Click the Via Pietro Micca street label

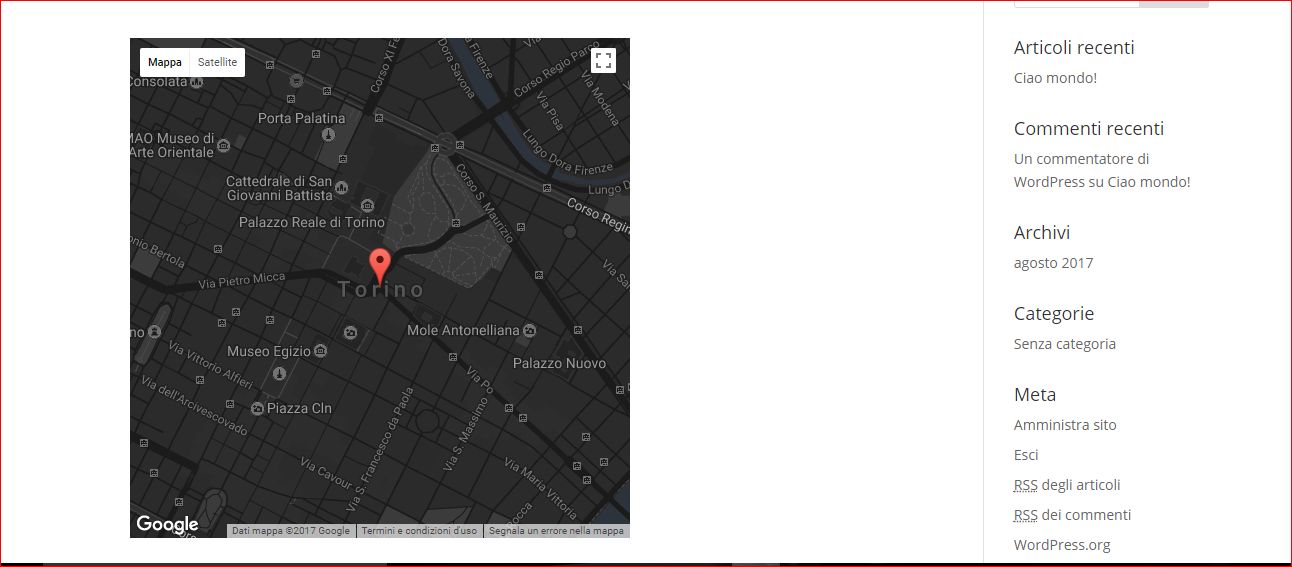(241, 280)
